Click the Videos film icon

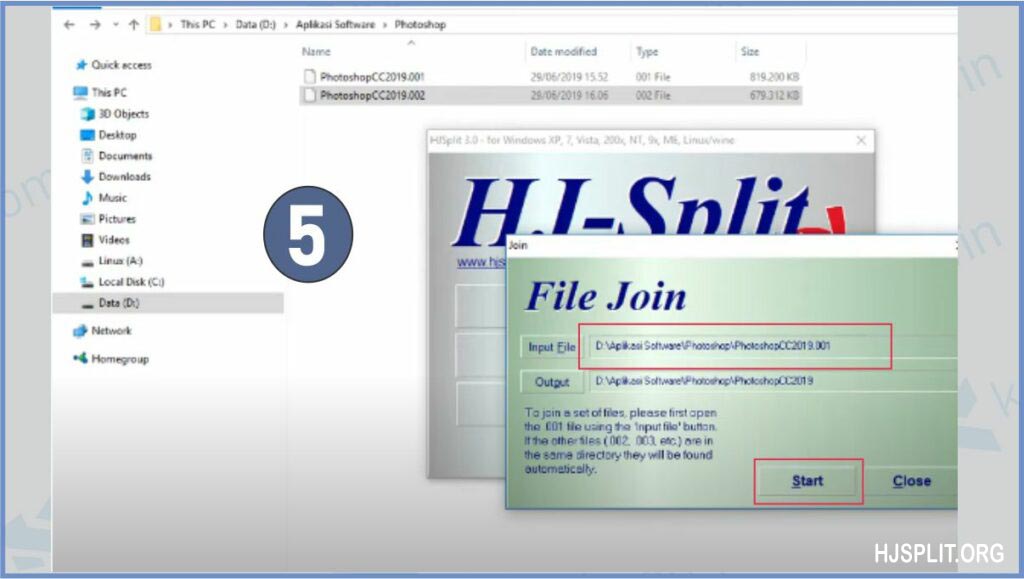pos(88,240)
